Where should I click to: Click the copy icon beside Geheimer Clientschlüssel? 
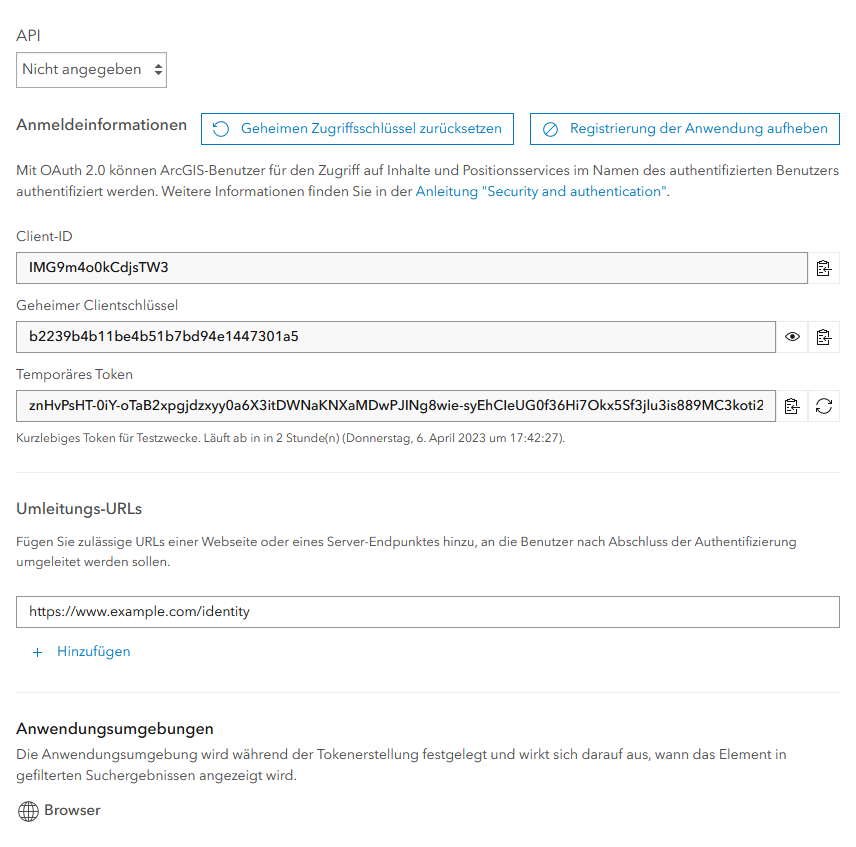pyautogui.click(x=824, y=336)
